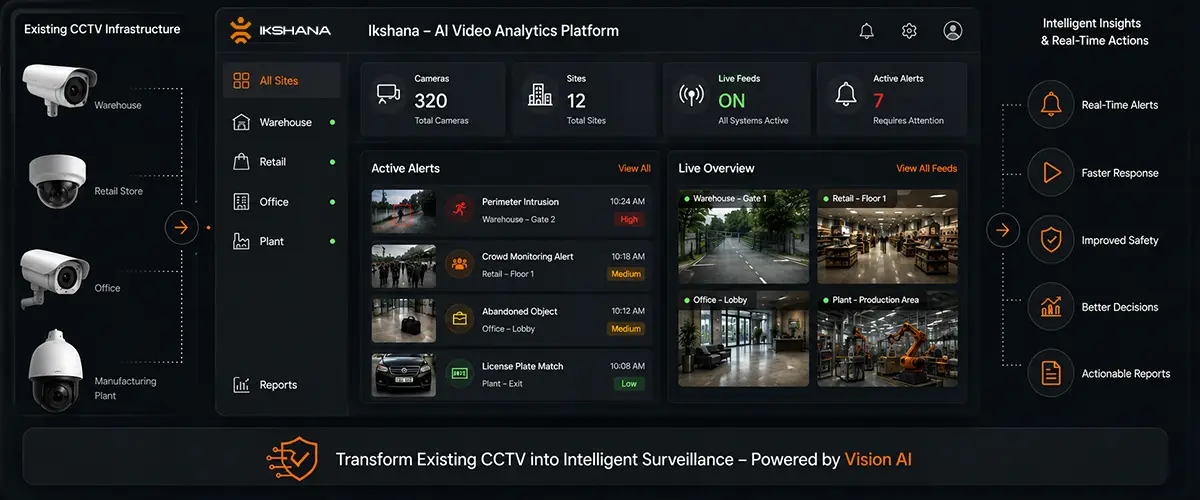Click the arrow circle beside CCTV cameras
This screenshot has height=500, width=1200.
pyautogui.click(x=181, y=228)
